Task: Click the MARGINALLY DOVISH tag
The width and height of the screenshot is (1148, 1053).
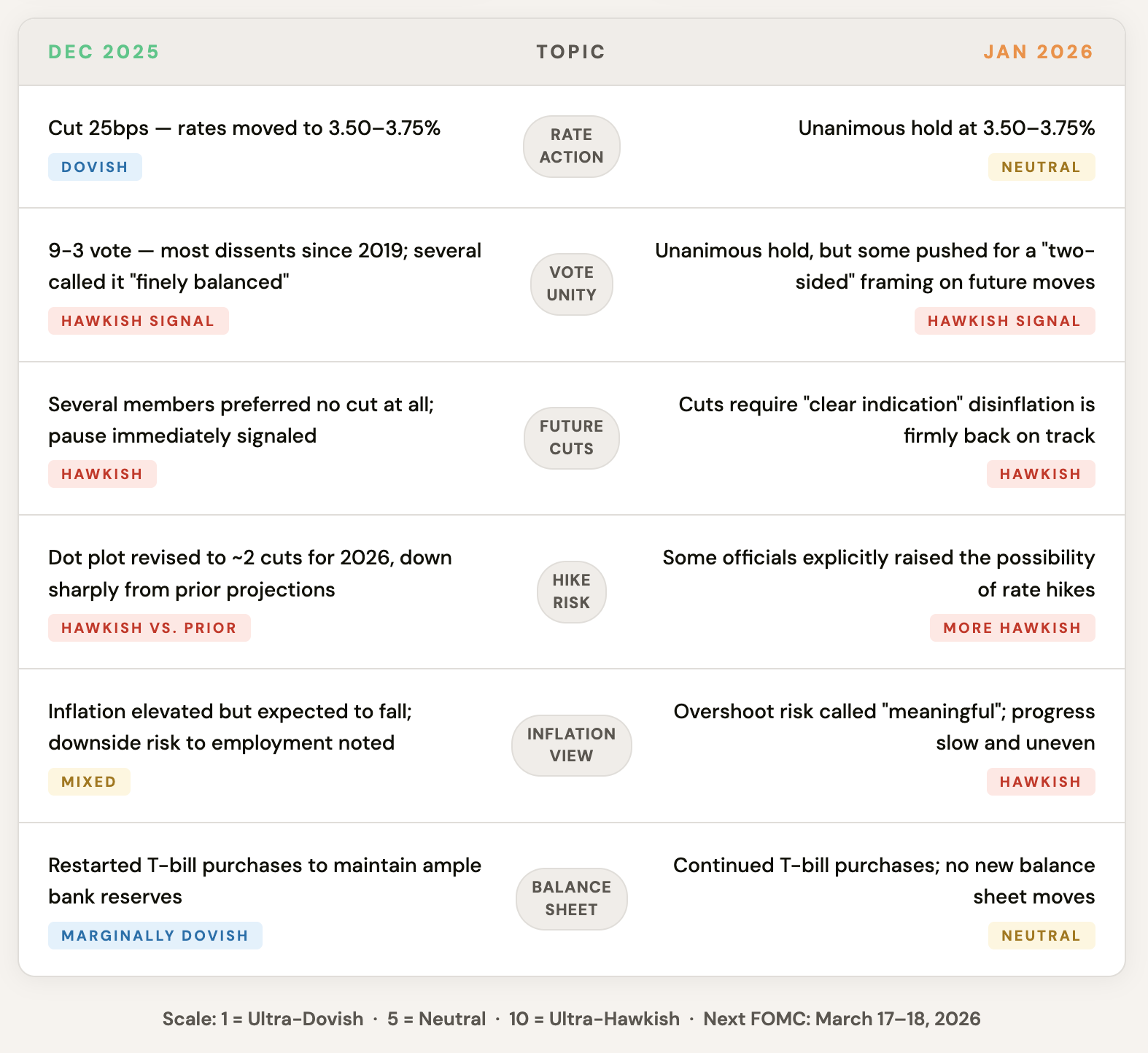Action: (155, 936)
